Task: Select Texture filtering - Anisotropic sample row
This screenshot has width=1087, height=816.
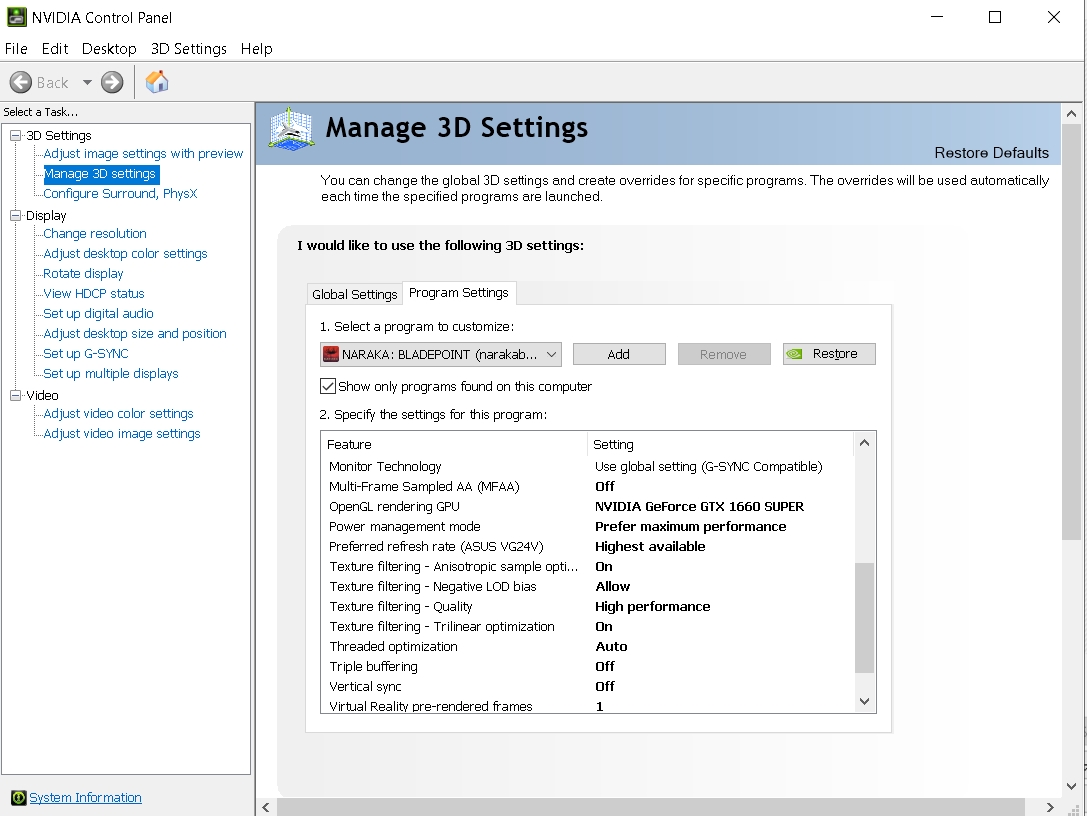Action: coord(588,566)
